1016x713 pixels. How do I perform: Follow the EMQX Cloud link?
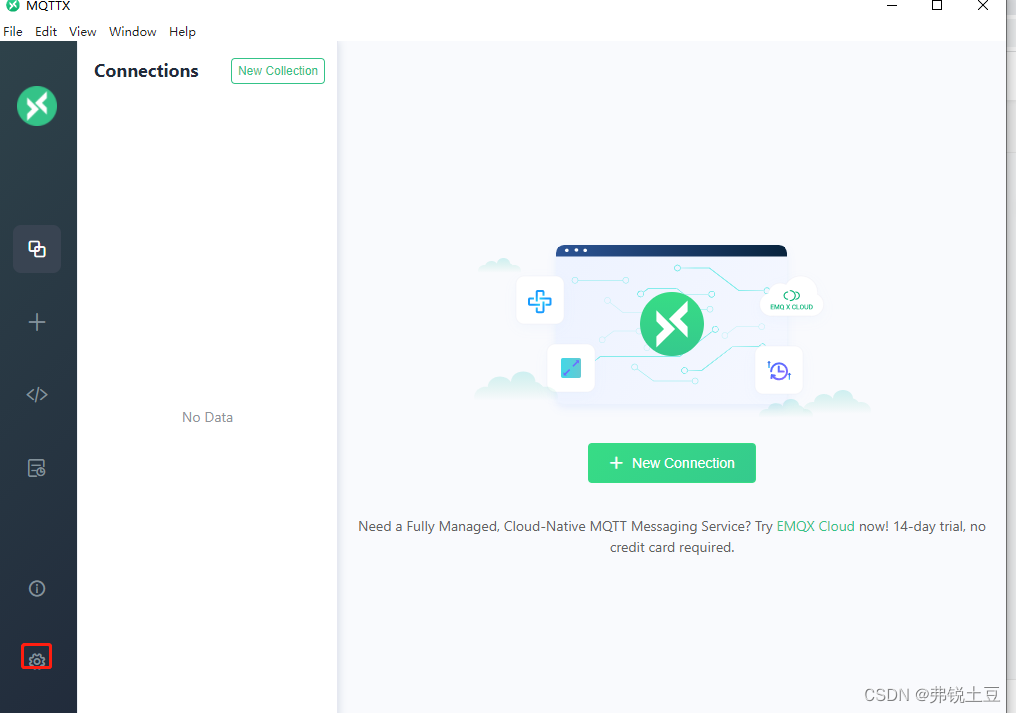pos(815,526)
